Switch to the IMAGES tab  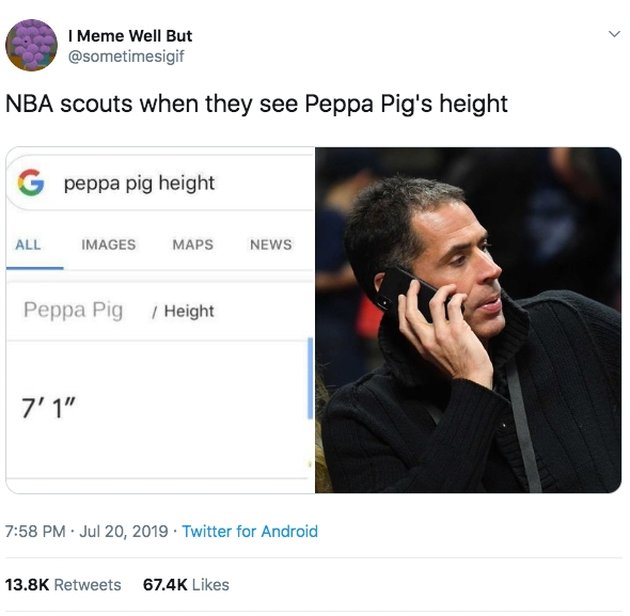108,244
